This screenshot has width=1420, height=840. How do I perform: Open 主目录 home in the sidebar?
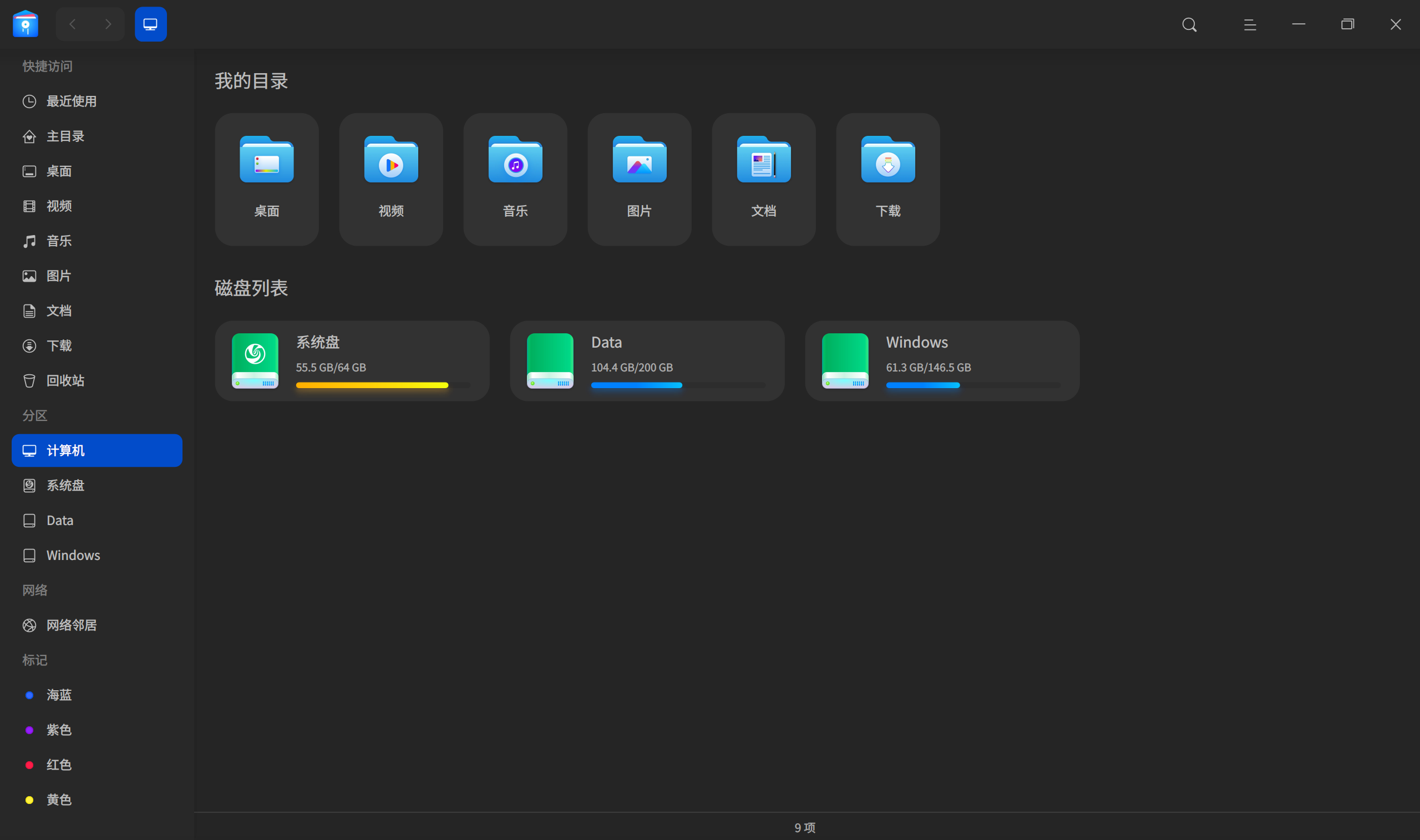tap(97, 136)
